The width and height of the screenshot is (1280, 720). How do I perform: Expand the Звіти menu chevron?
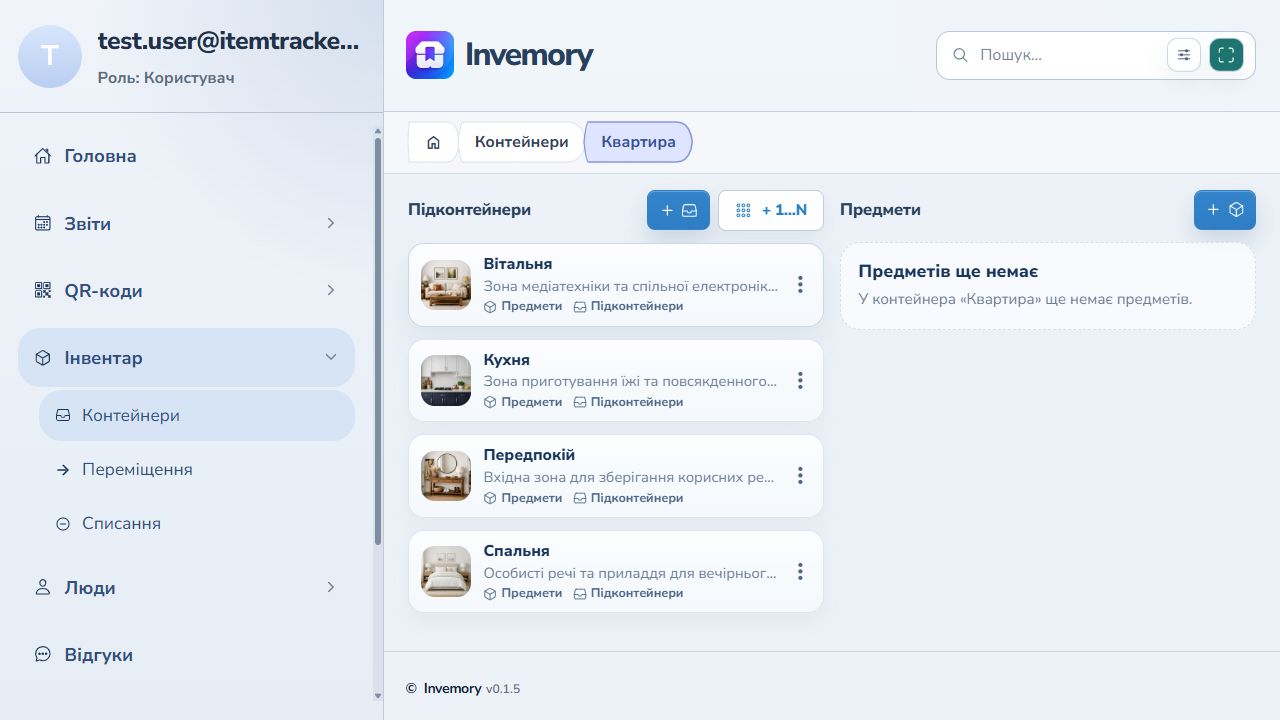[331, 223]
